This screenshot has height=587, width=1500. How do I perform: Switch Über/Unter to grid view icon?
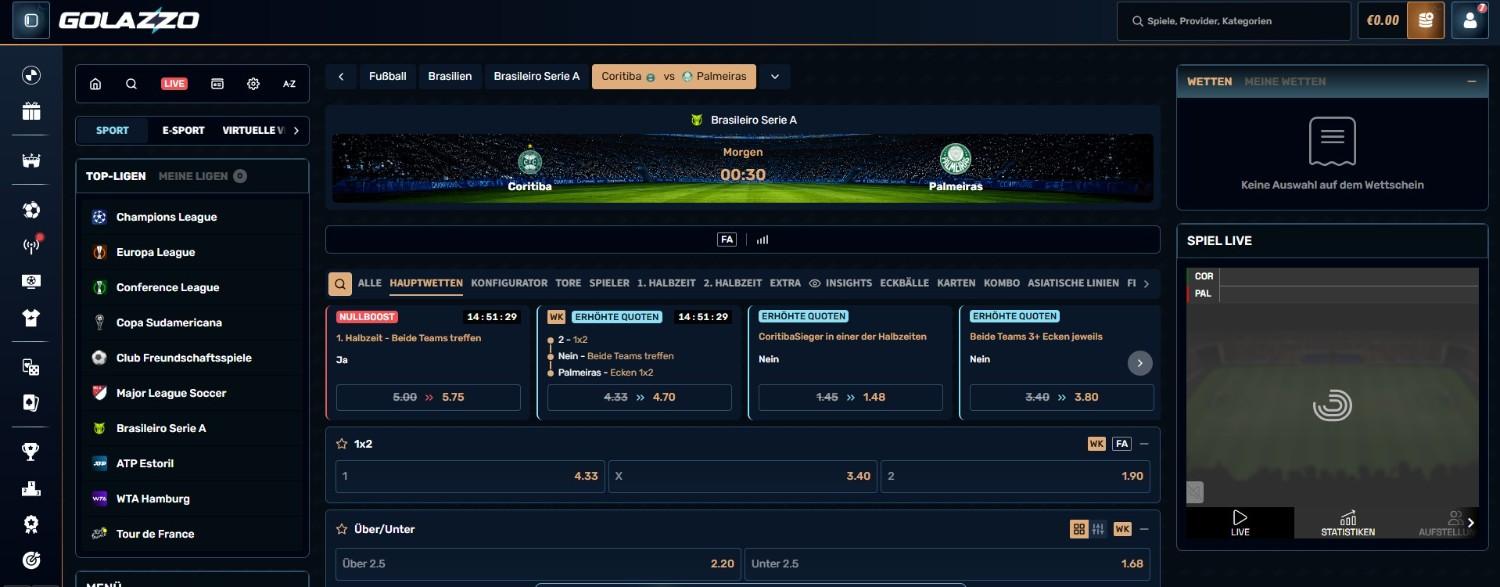click(1079, 529)
